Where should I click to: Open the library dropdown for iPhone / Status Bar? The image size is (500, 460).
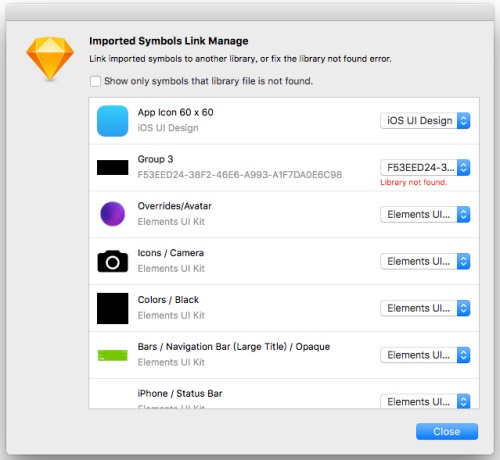tap(425, 401)
